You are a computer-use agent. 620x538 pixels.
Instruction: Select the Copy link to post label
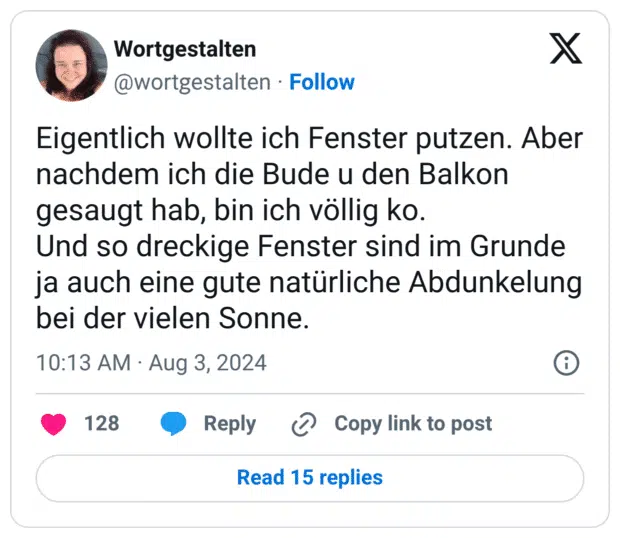click(x=413, y=424)
